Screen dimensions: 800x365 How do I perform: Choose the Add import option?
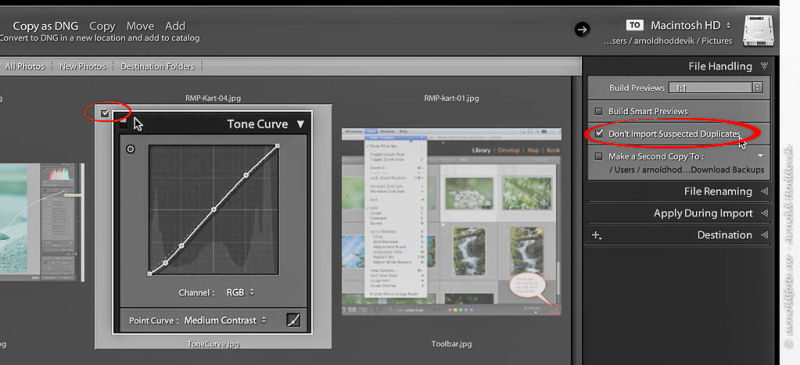click(175, 26)
